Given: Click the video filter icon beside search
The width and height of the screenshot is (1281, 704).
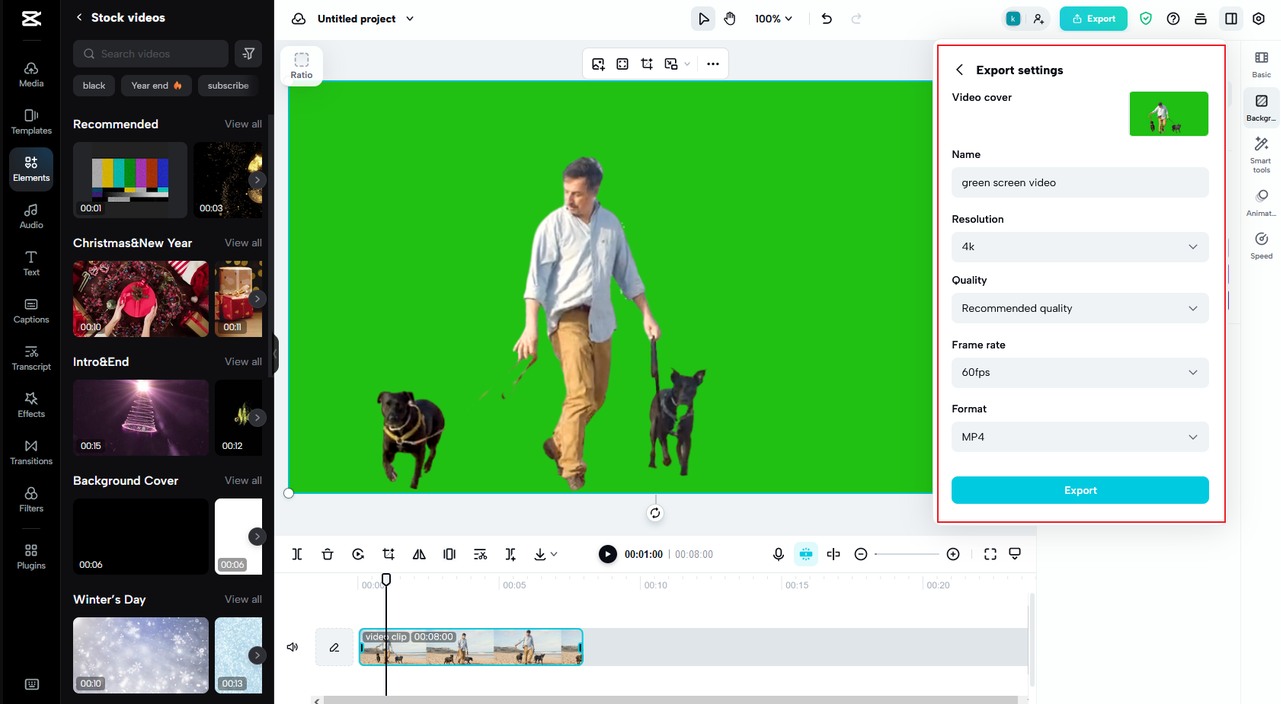Looking at the screenshot, I should click(248, 54).
